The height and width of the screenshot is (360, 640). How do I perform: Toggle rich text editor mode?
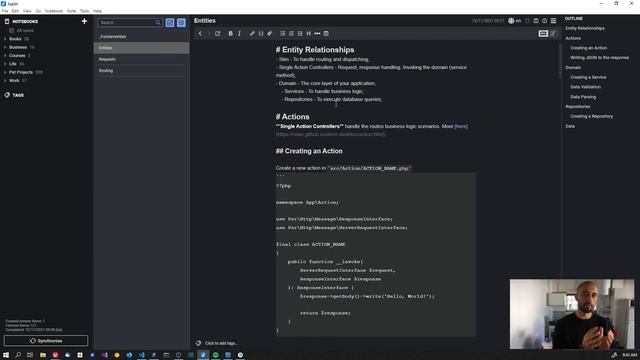553,33
